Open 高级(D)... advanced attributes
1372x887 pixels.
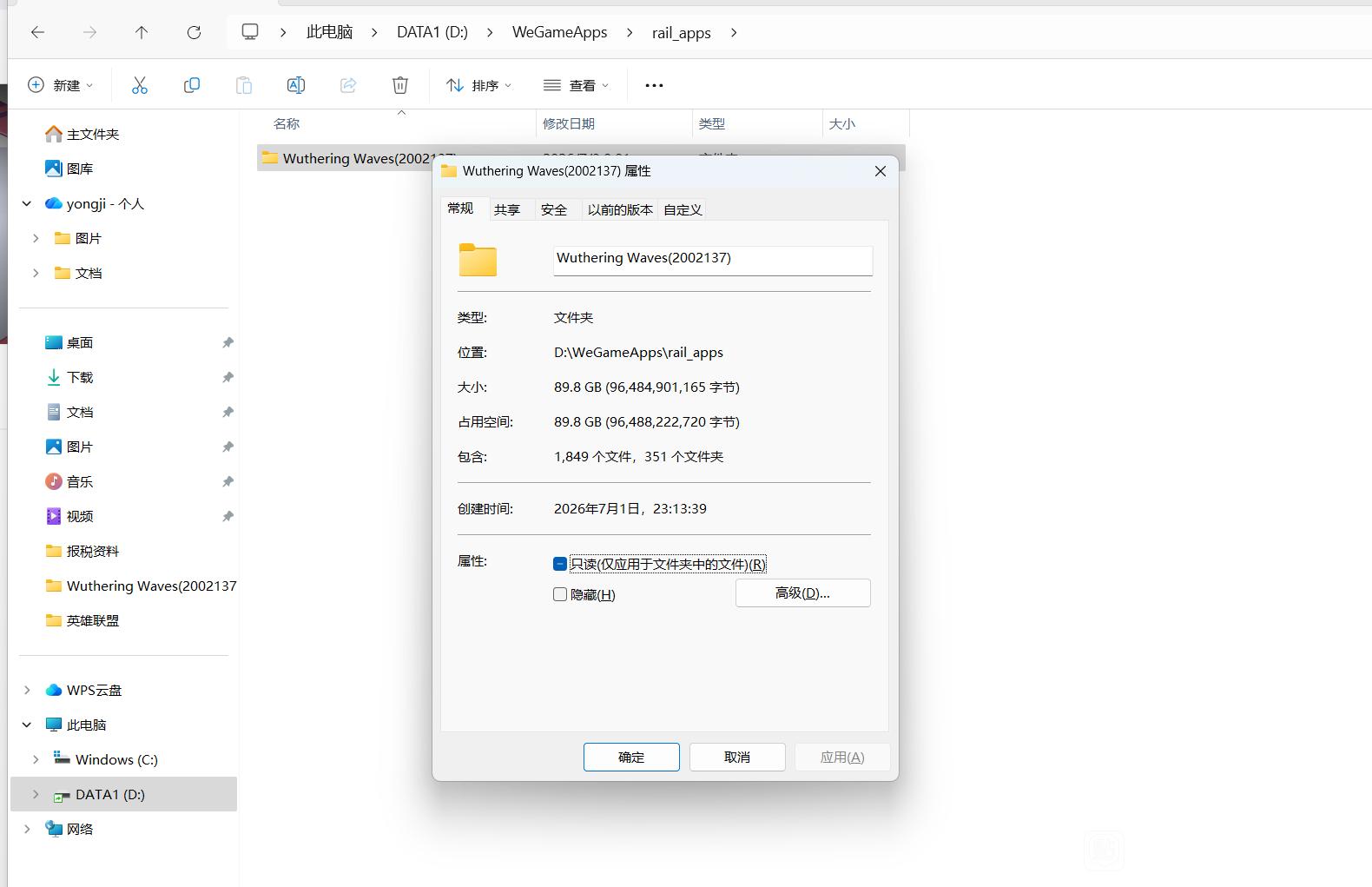coord(802,592)
